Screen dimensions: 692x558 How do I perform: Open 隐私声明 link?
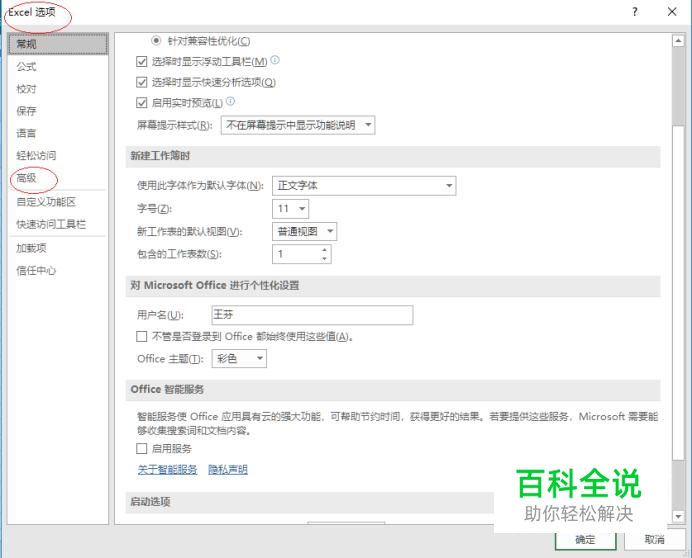click(x=228, y=469)
